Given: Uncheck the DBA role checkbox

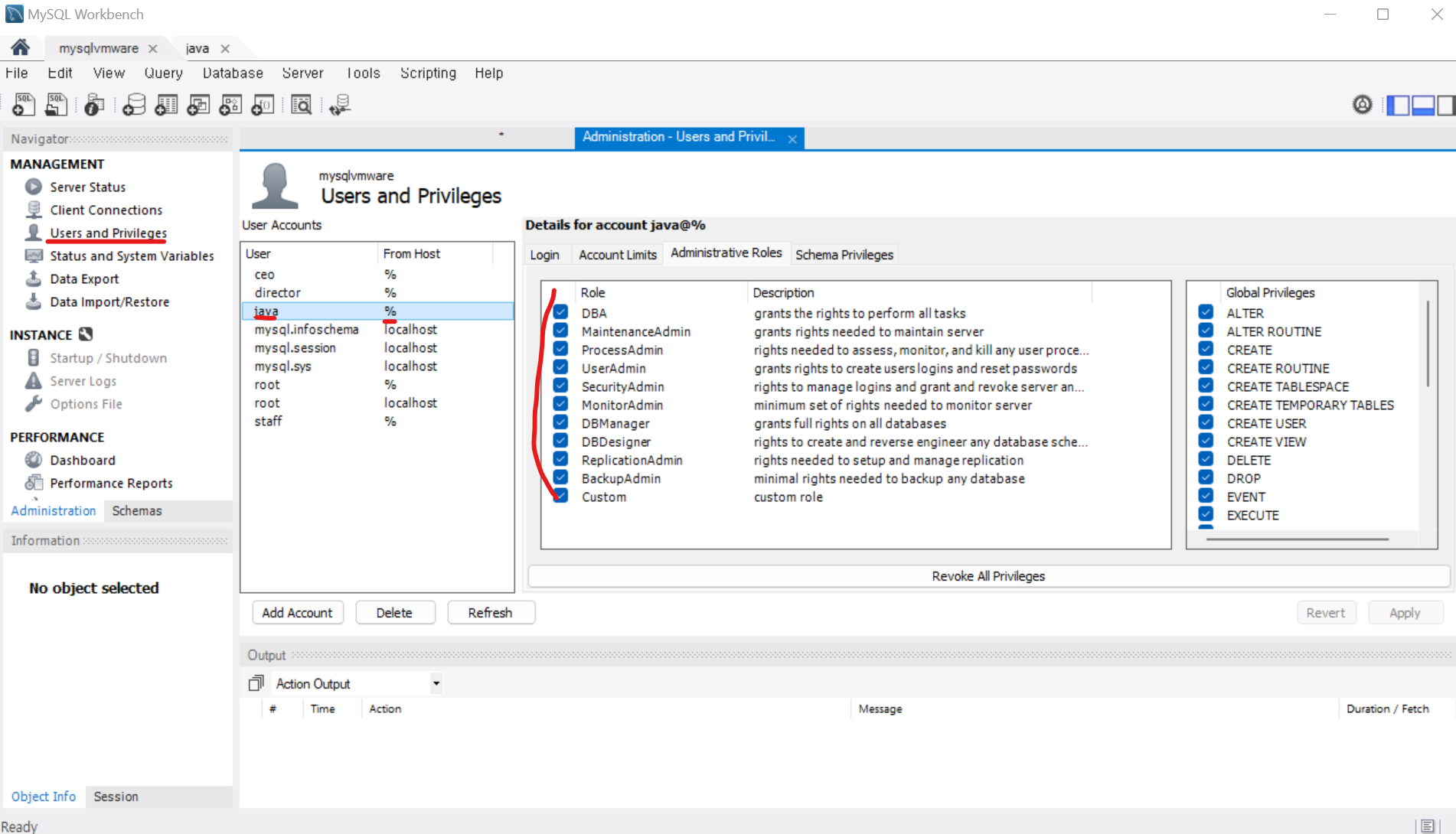Looking at the screenshot, I should [x=560, y=312].
